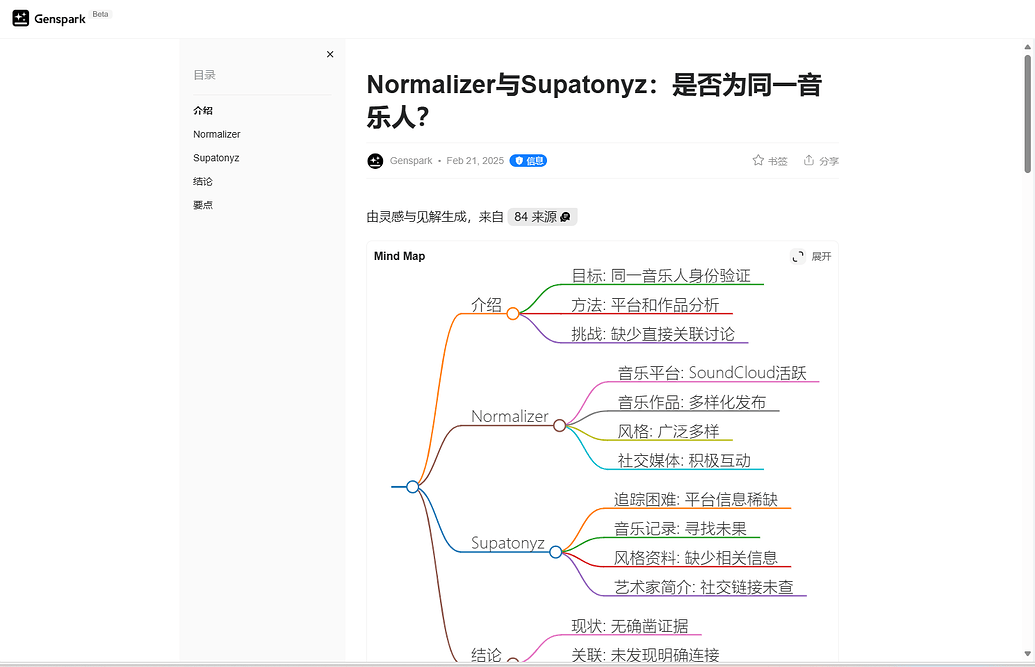Click leaf 音乐记录: 寻找未果
The width and height of the screenshot is (1035, 667).
tap(680, 528)
